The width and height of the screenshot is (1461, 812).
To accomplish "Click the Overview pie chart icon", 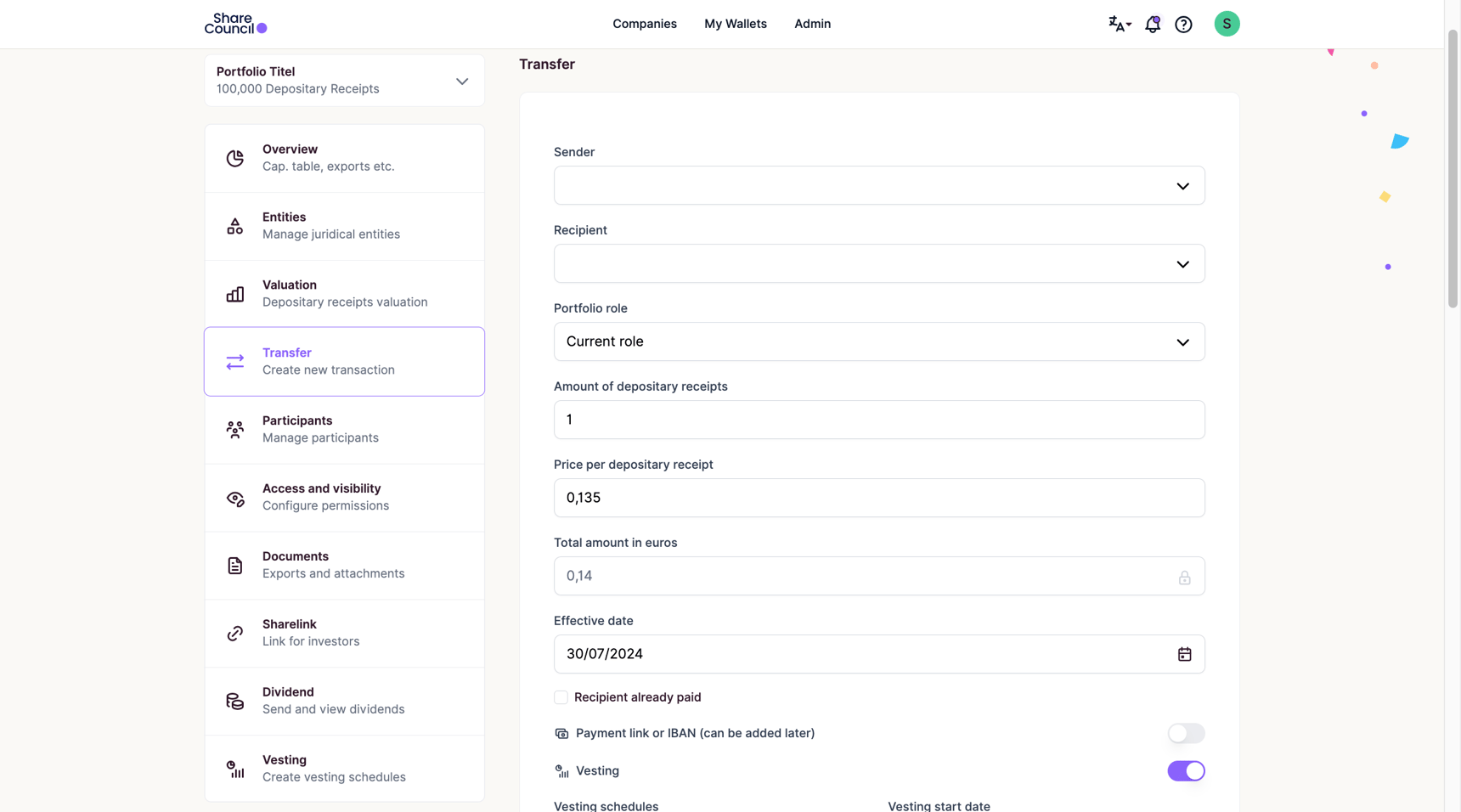I will pos(235,158).
